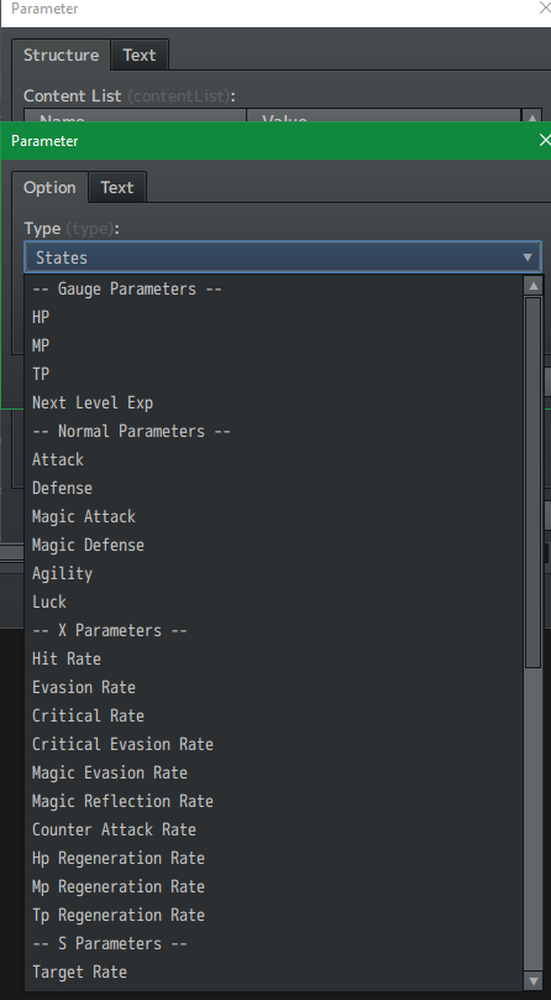Open the Type dropdown showing States
551x1000 pixels.
tap(283, 257)
